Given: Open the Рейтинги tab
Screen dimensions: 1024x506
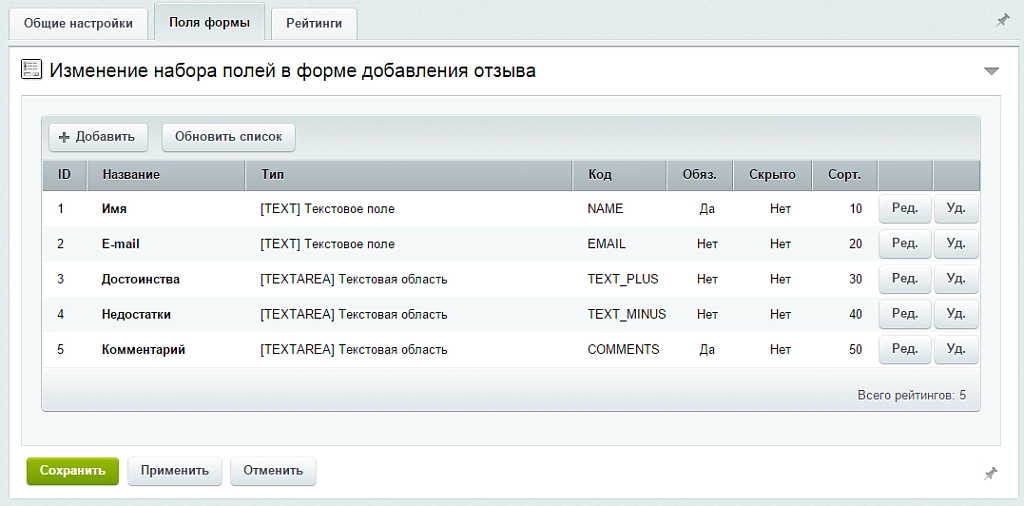Looking at the screenshot, I should click(314, 24).
